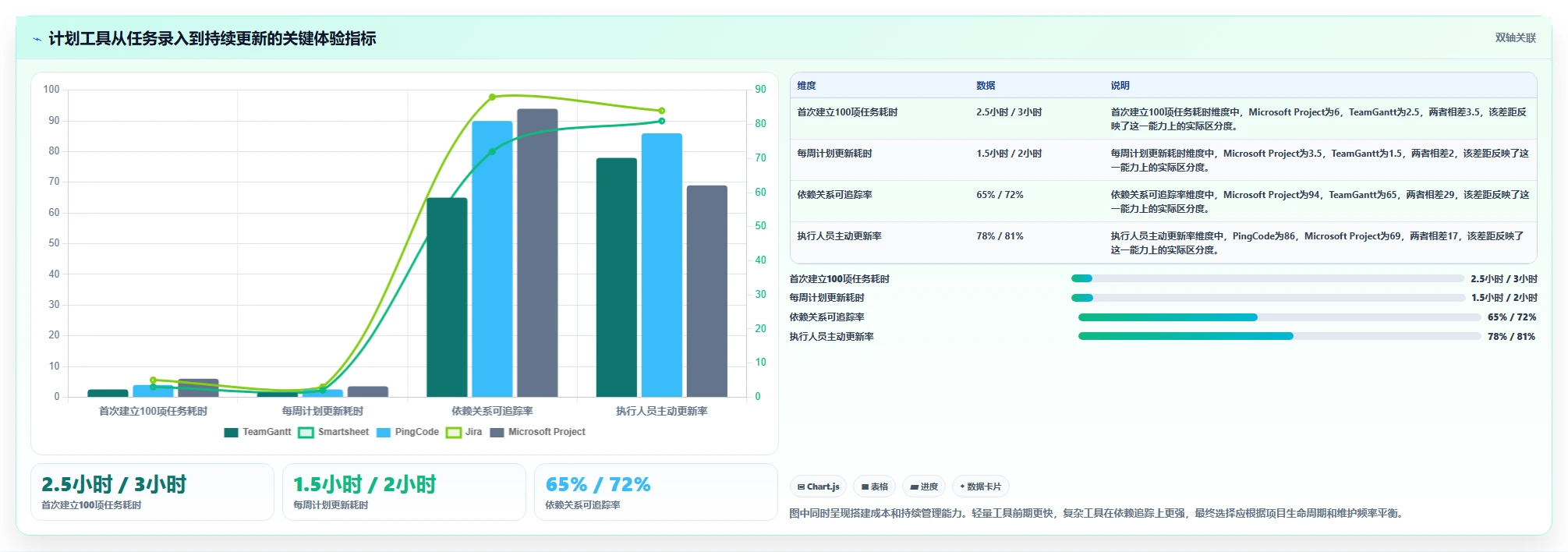Select table row 首次建立100项任务耗时

click(1163, 119)
